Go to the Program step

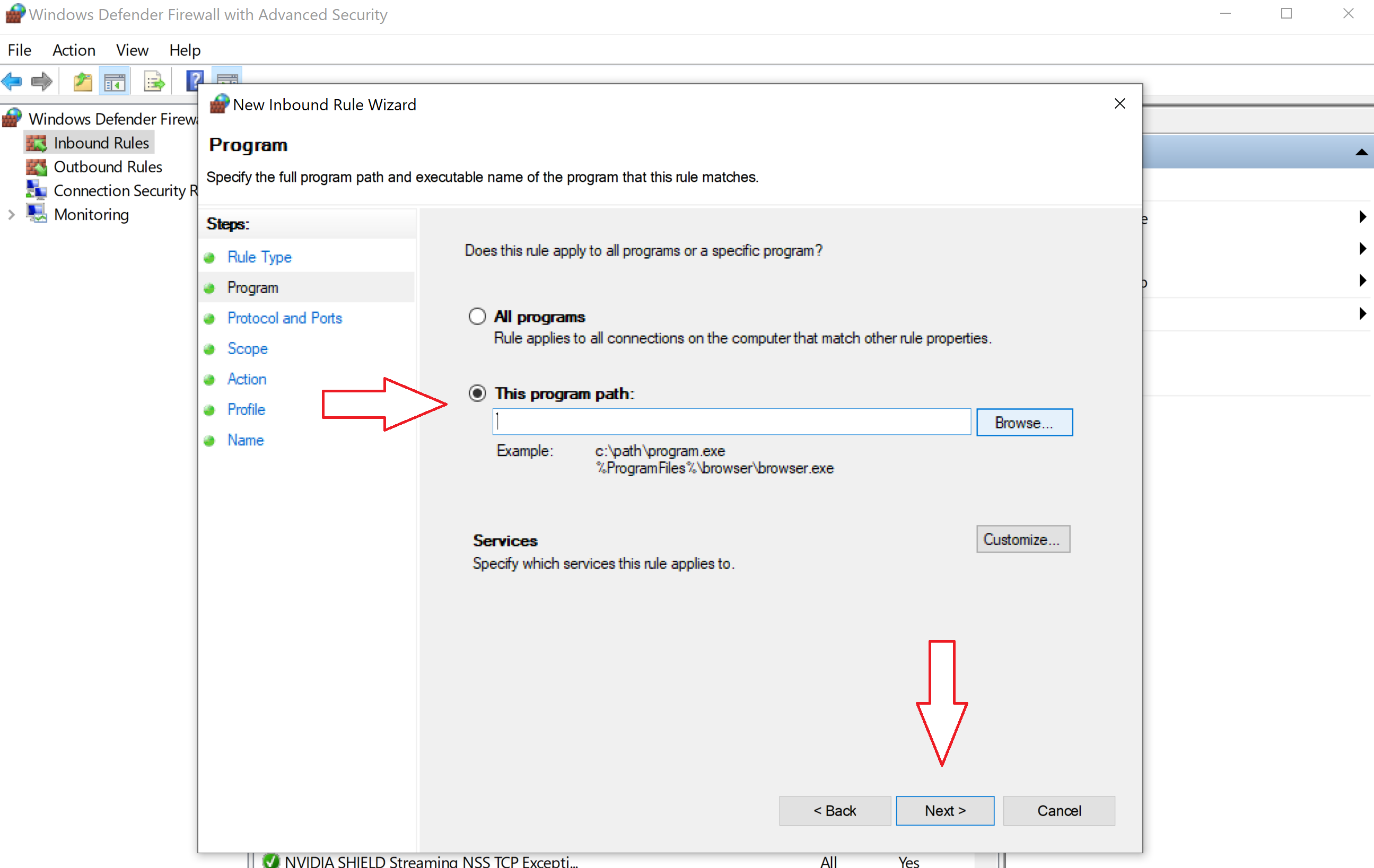point(252,287)
